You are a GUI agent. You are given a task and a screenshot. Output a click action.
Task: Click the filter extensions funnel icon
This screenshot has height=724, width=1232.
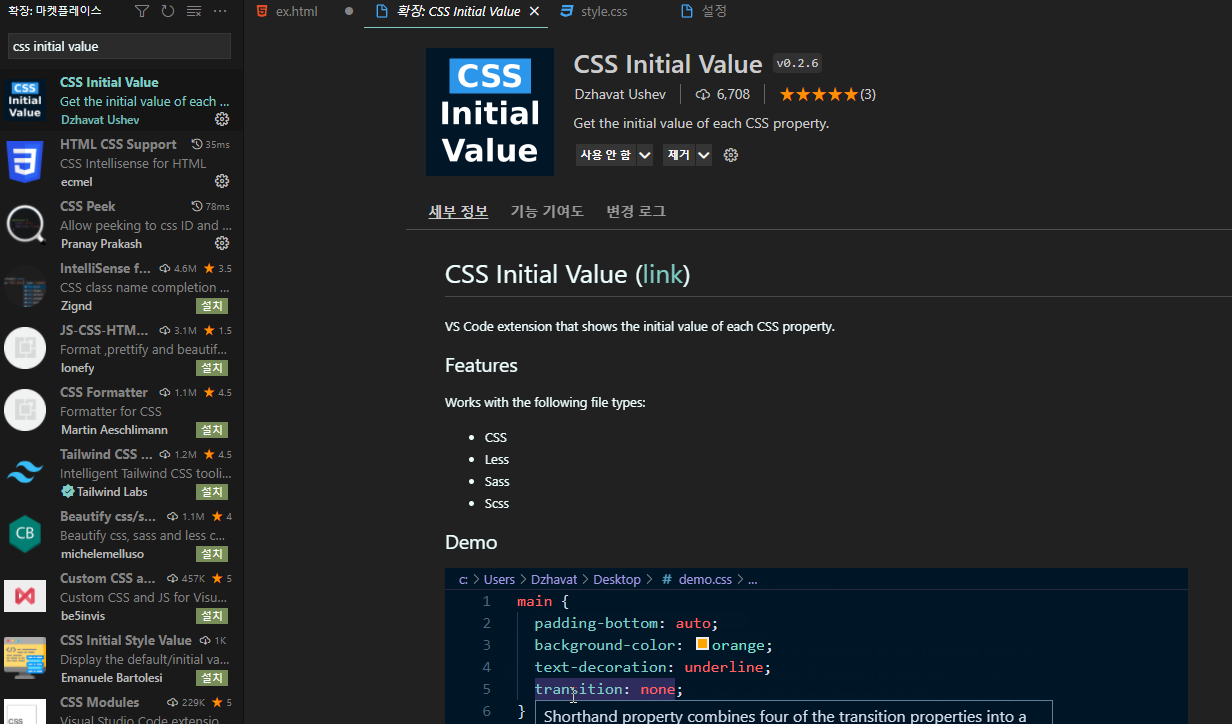tap(142, 11)
